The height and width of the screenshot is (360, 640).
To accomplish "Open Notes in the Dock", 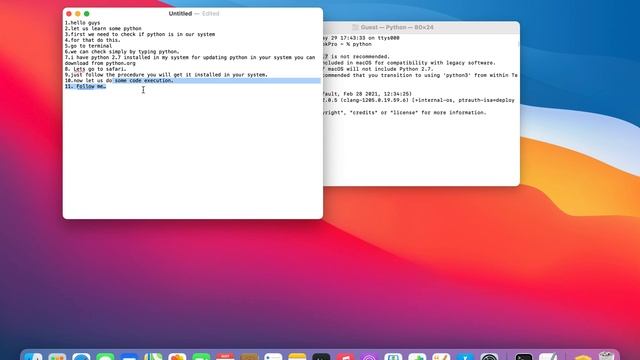I will (x=297, y=357).
